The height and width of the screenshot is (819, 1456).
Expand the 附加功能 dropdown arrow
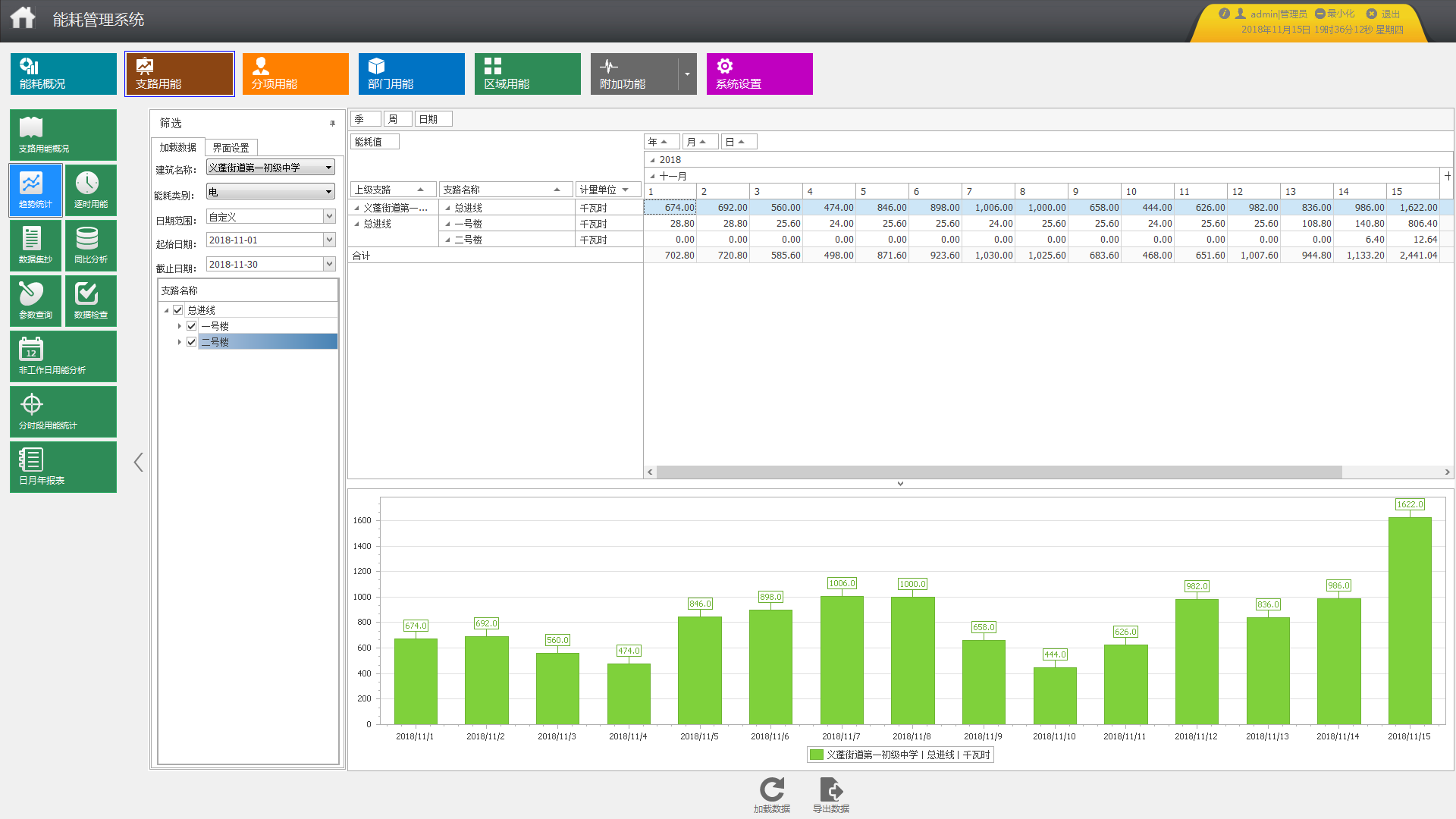pos(687,74)
